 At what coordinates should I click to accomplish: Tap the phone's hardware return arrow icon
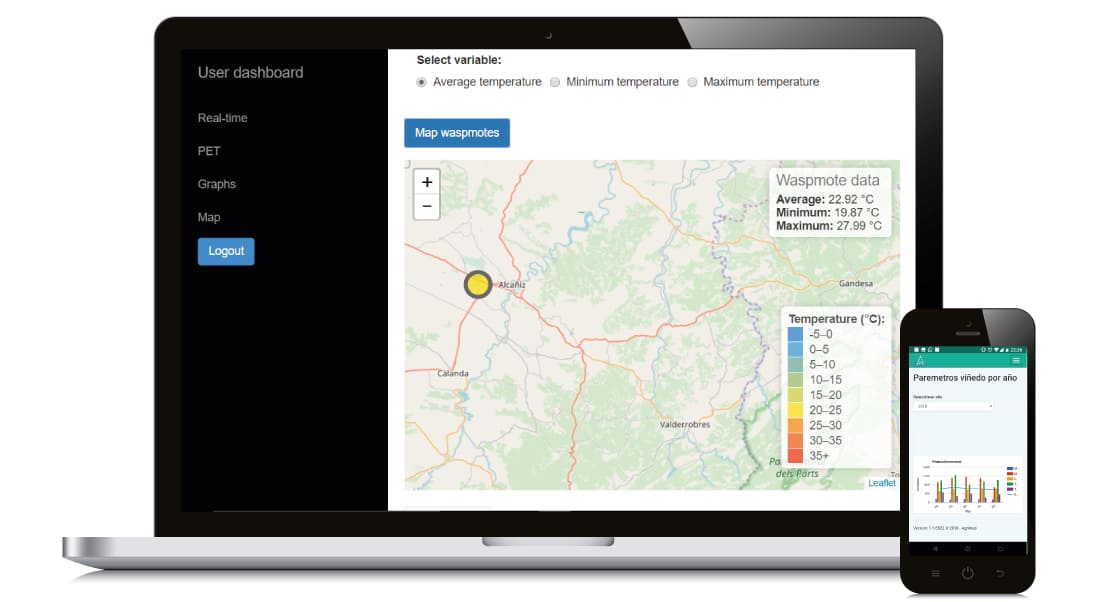1000,573
